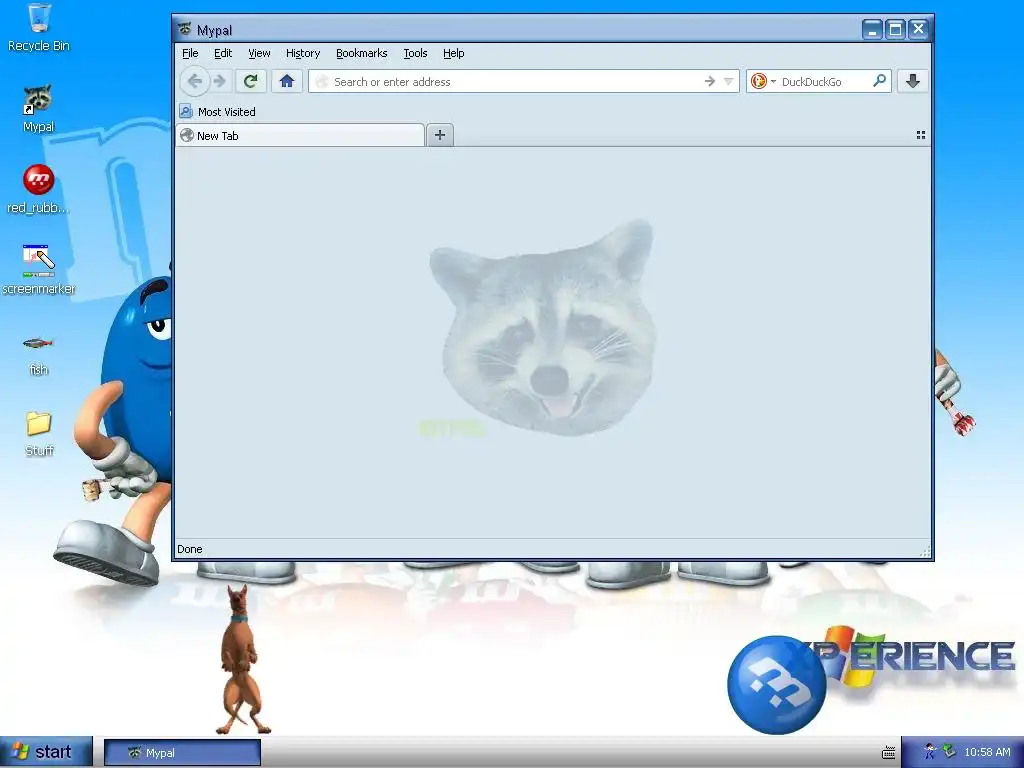Open the Help menu
Screen dimensions: 1024x768
[x=453, y=54]
